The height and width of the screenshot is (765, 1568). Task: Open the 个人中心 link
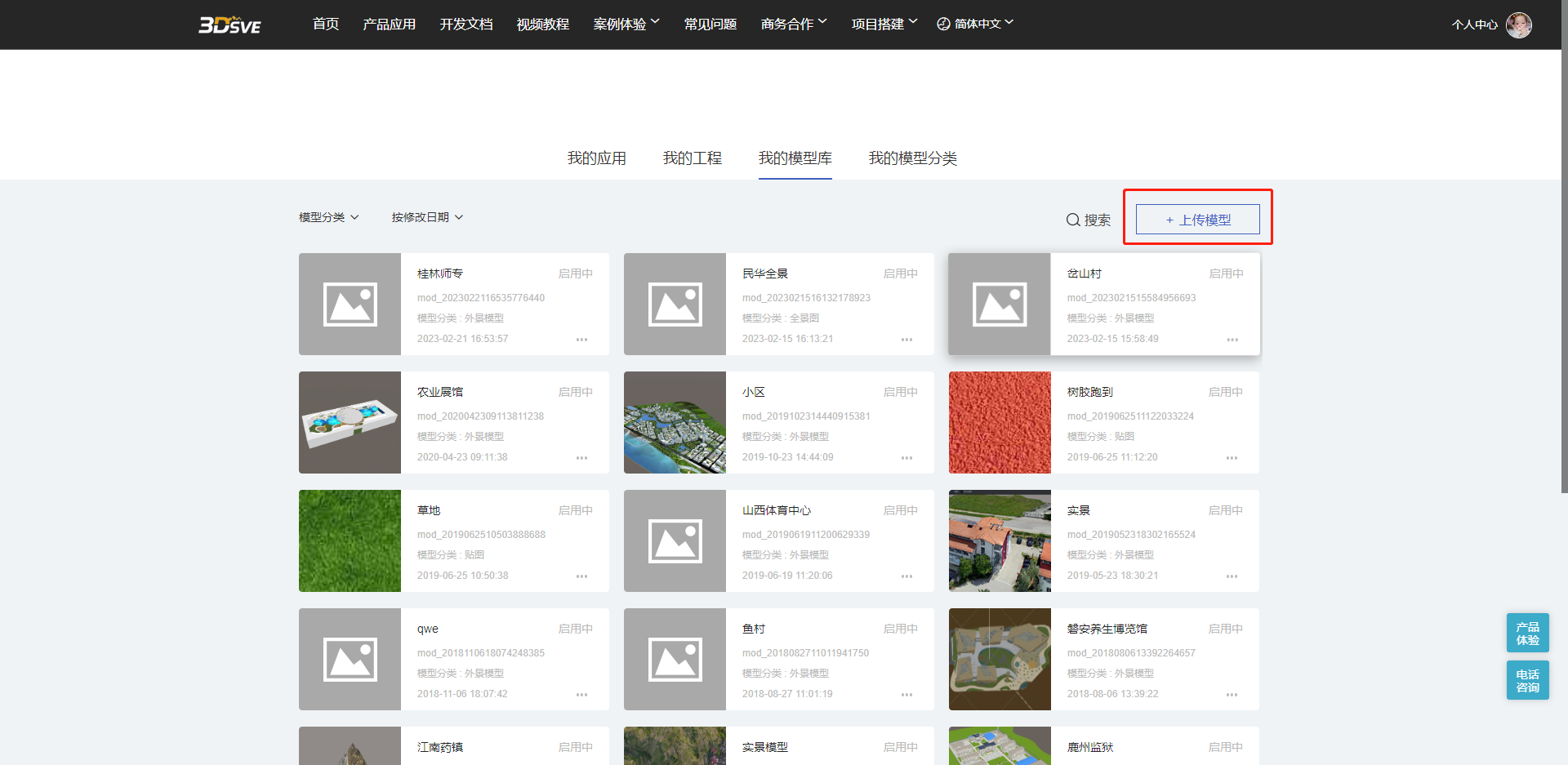coord(1474,24)
